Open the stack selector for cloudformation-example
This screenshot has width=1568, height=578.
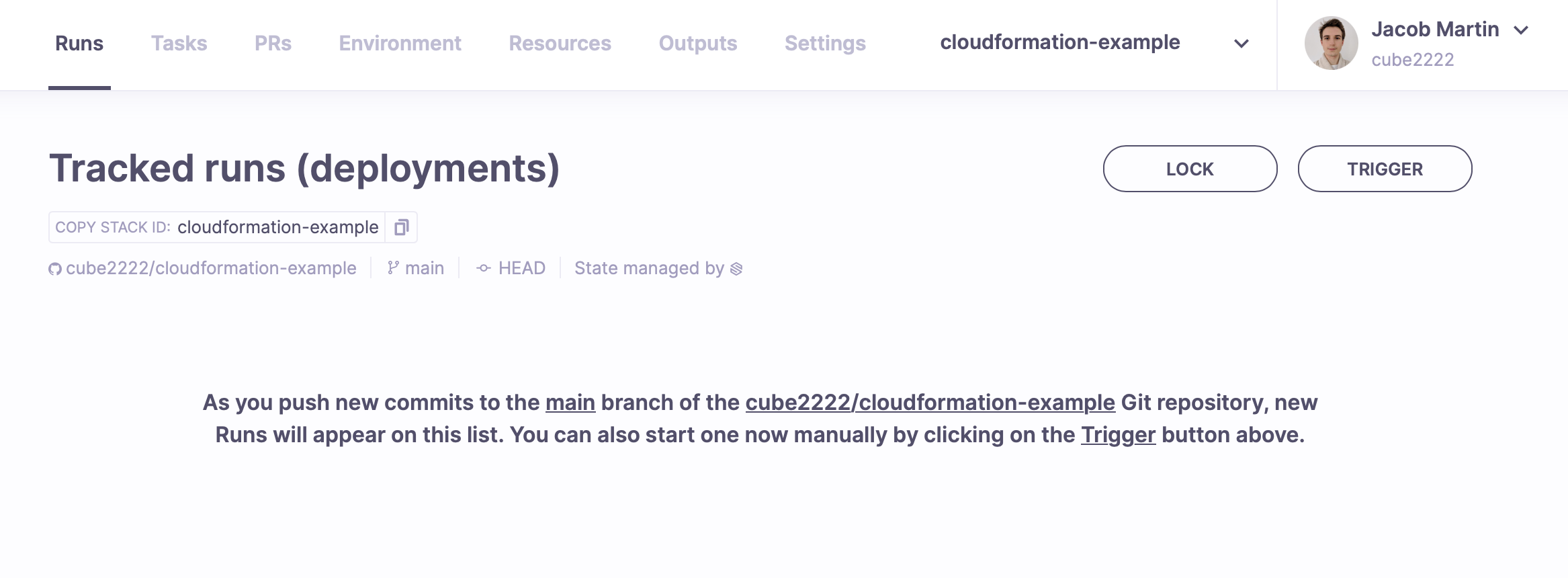tap(1060, 42)
